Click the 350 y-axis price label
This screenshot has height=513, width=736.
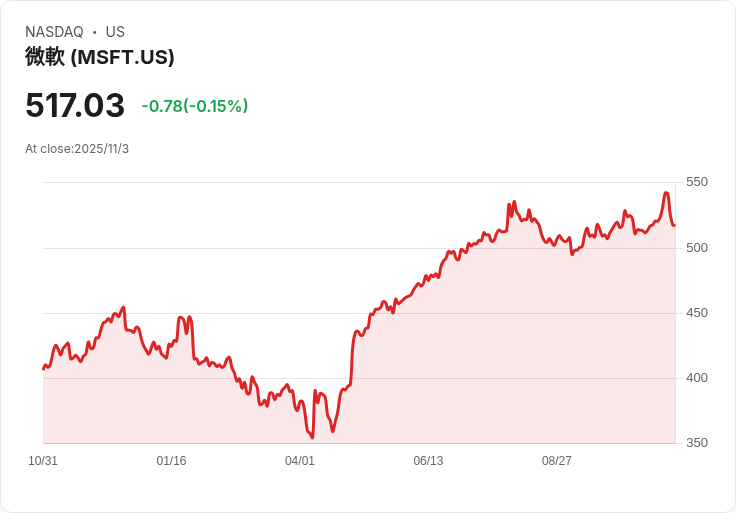697,443
